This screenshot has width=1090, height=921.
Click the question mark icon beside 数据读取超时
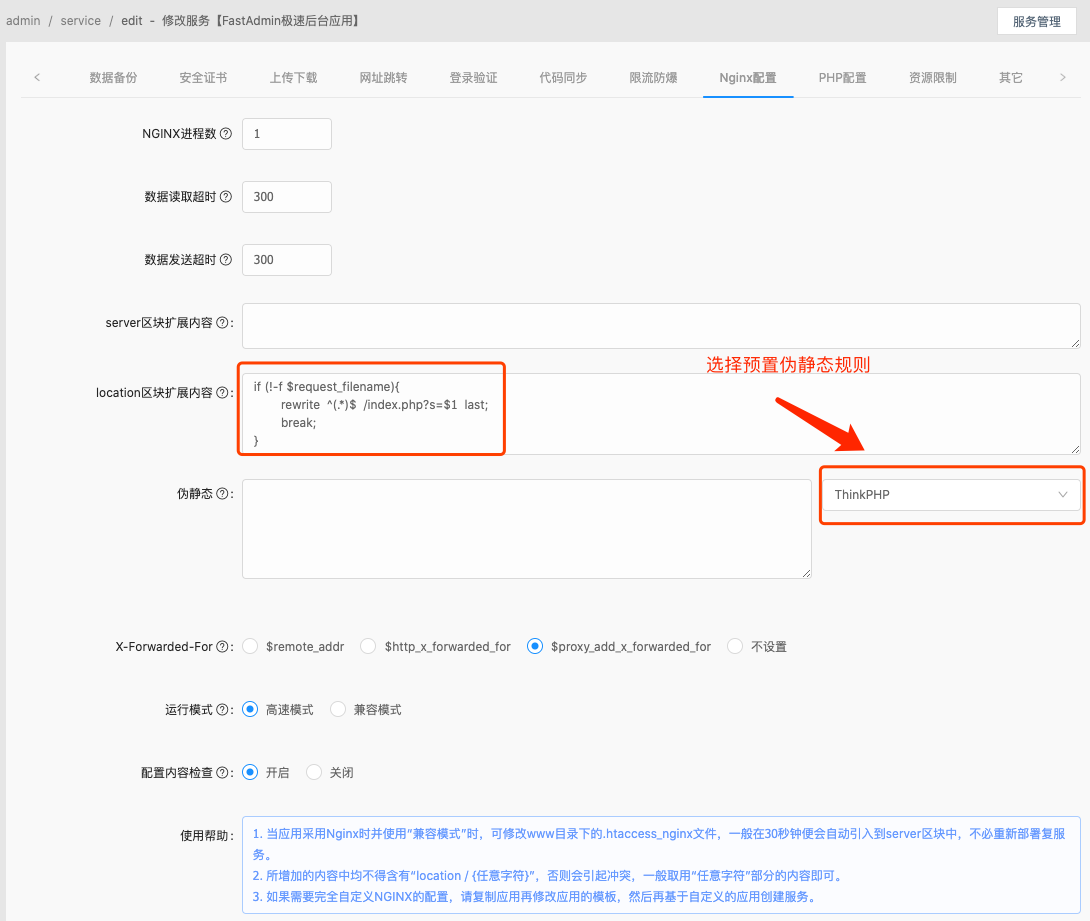[x=224, y=196]
